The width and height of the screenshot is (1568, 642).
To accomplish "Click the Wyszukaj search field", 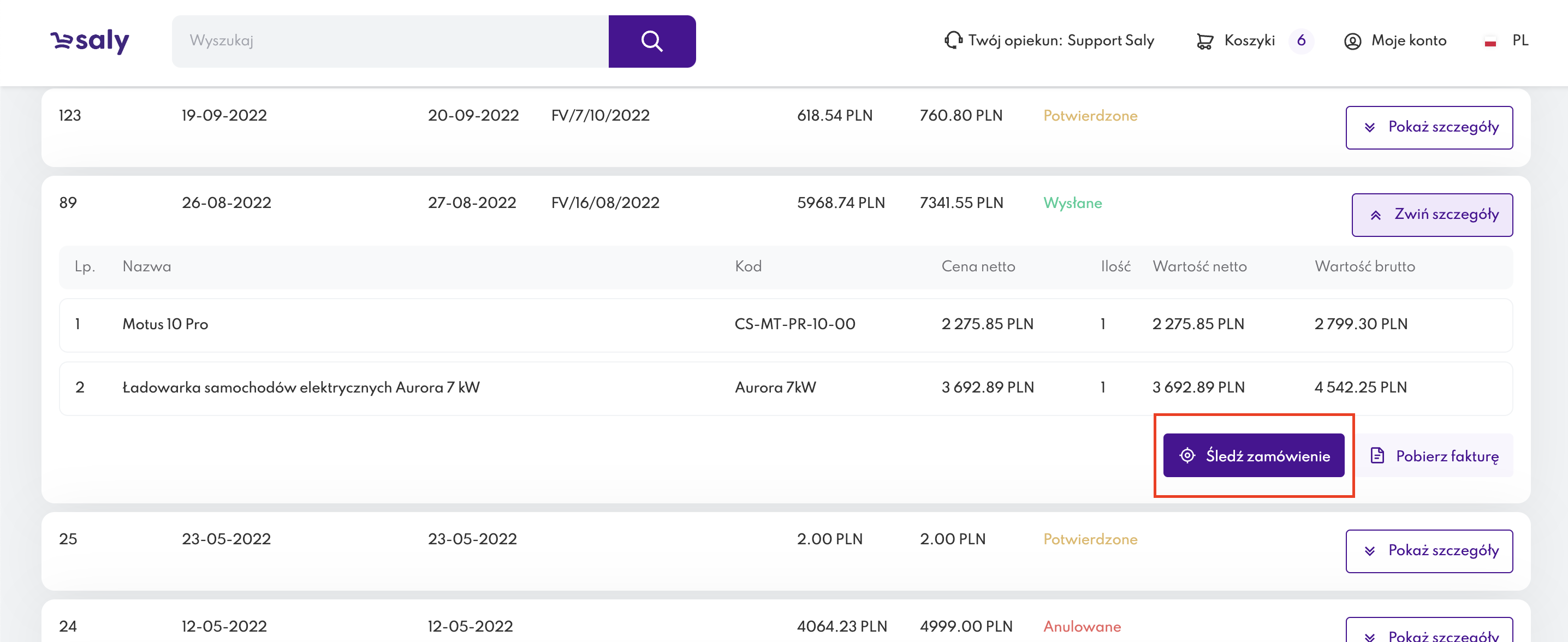I will (x=390, y=41).
